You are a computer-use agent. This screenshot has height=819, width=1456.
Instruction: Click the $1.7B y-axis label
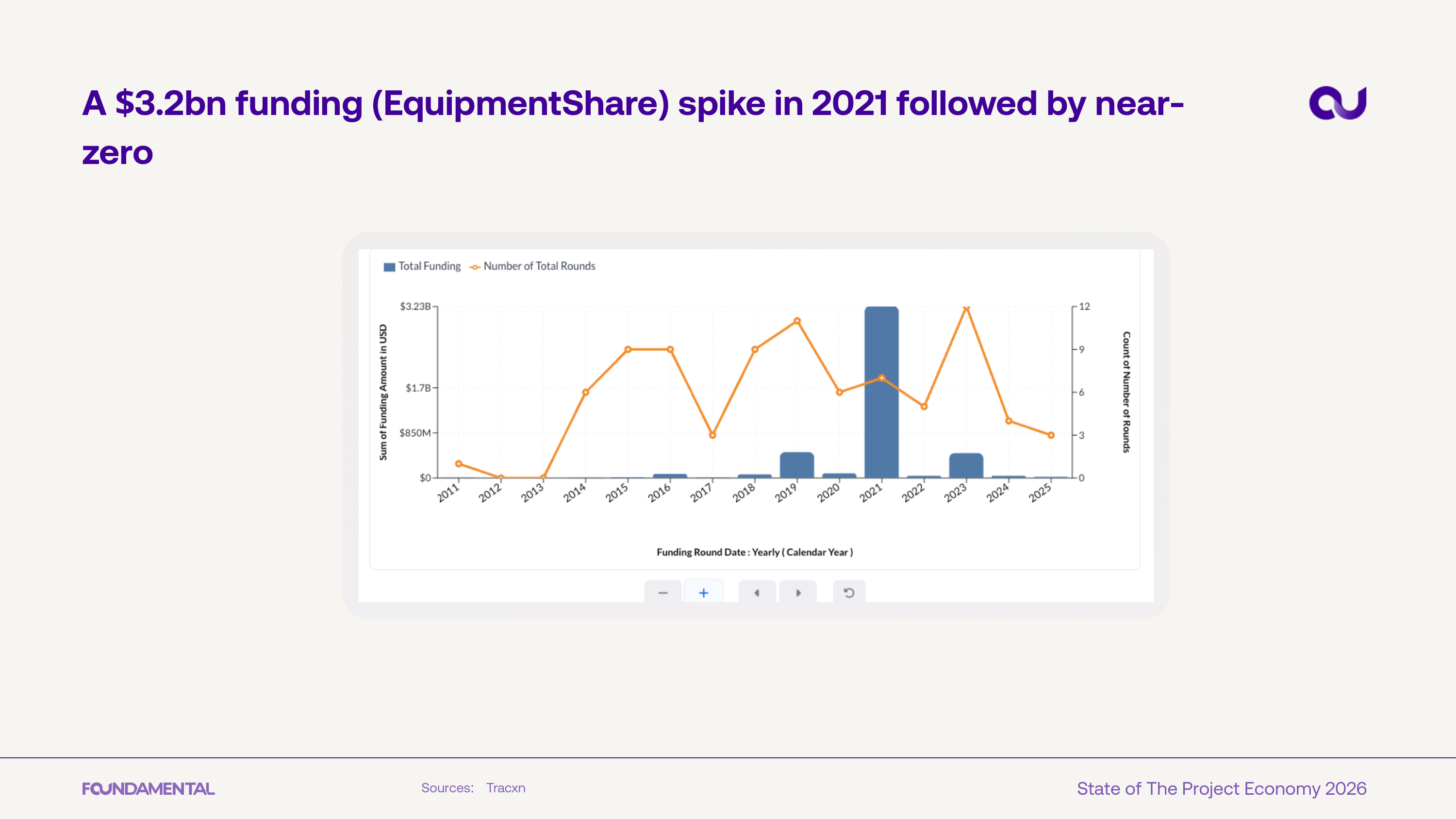[x=418, y=388]
